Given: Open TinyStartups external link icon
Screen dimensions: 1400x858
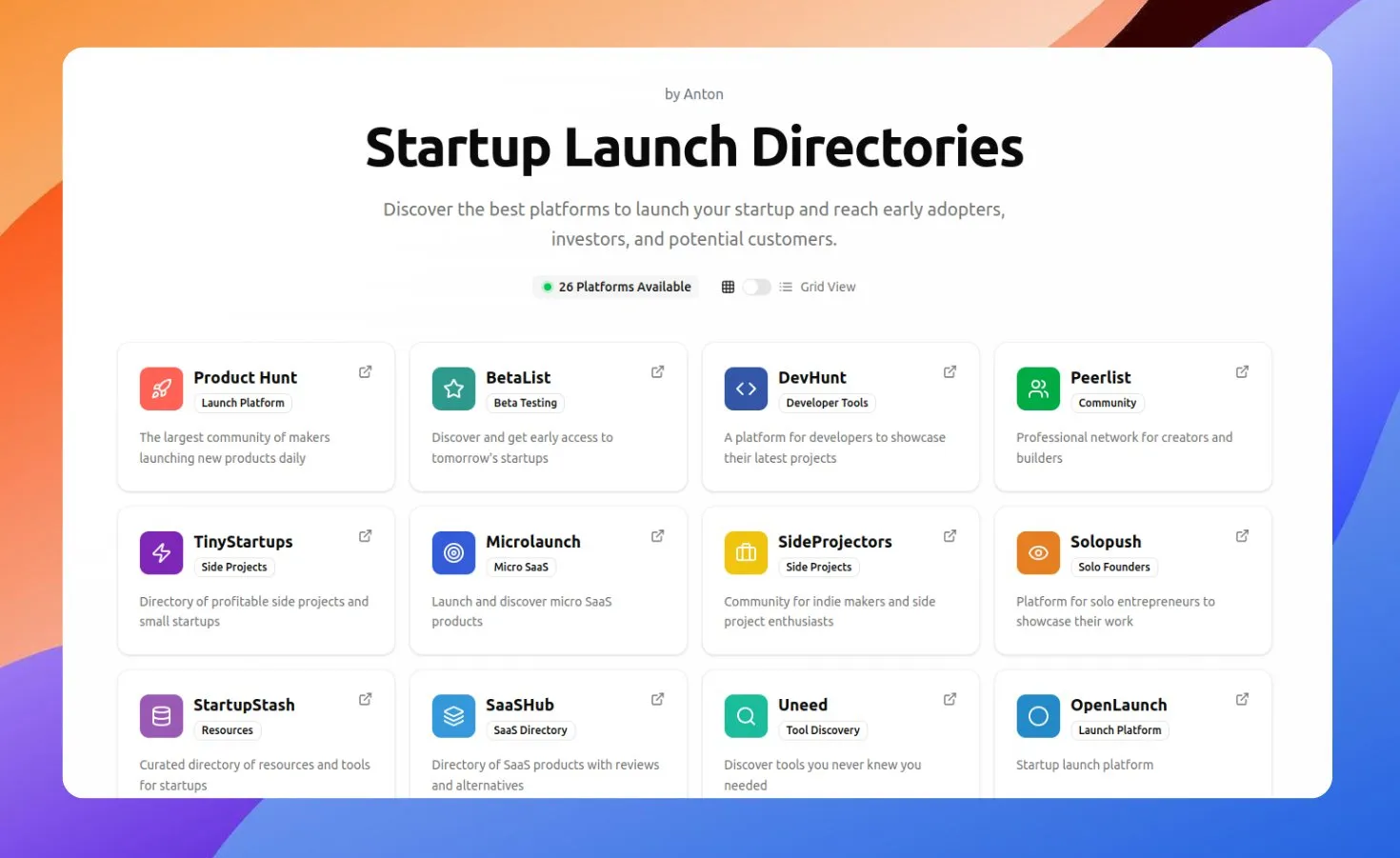Looking at the screenshot, I should pyautogui.click(x=365, y=536).
